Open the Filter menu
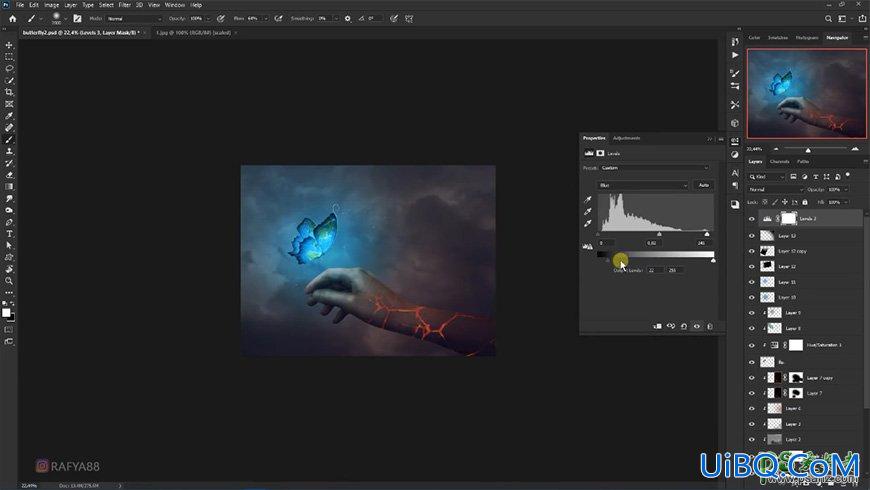 [124, 4]
